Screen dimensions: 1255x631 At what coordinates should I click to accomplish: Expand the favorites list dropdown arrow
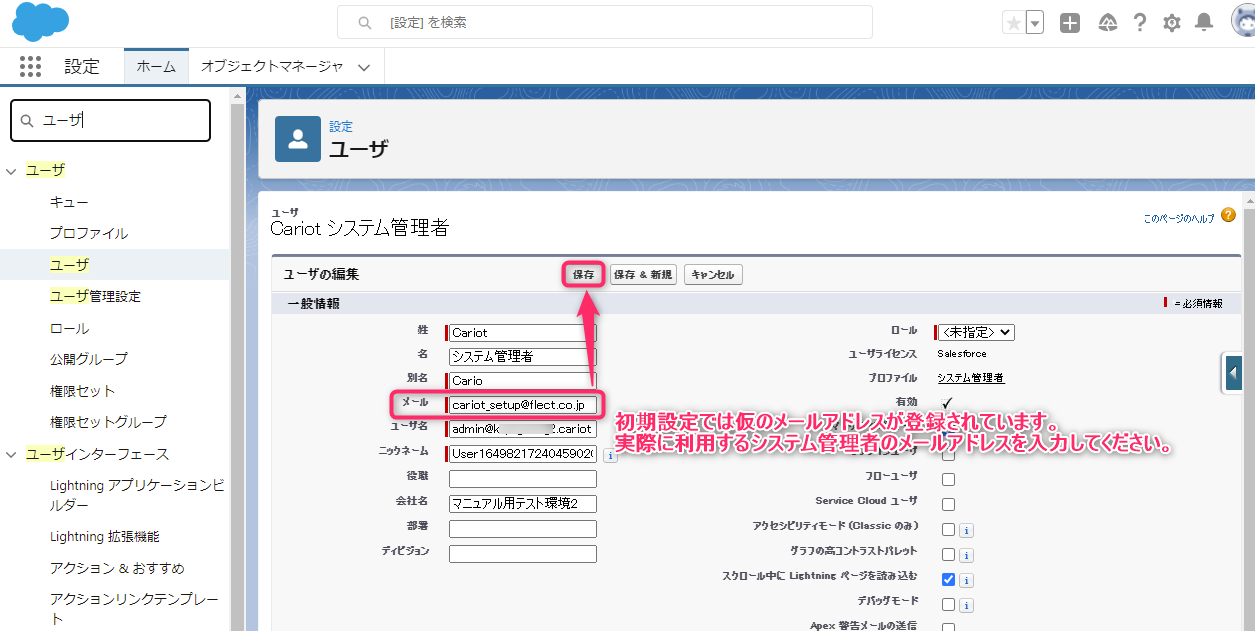tap(1035, 23)
